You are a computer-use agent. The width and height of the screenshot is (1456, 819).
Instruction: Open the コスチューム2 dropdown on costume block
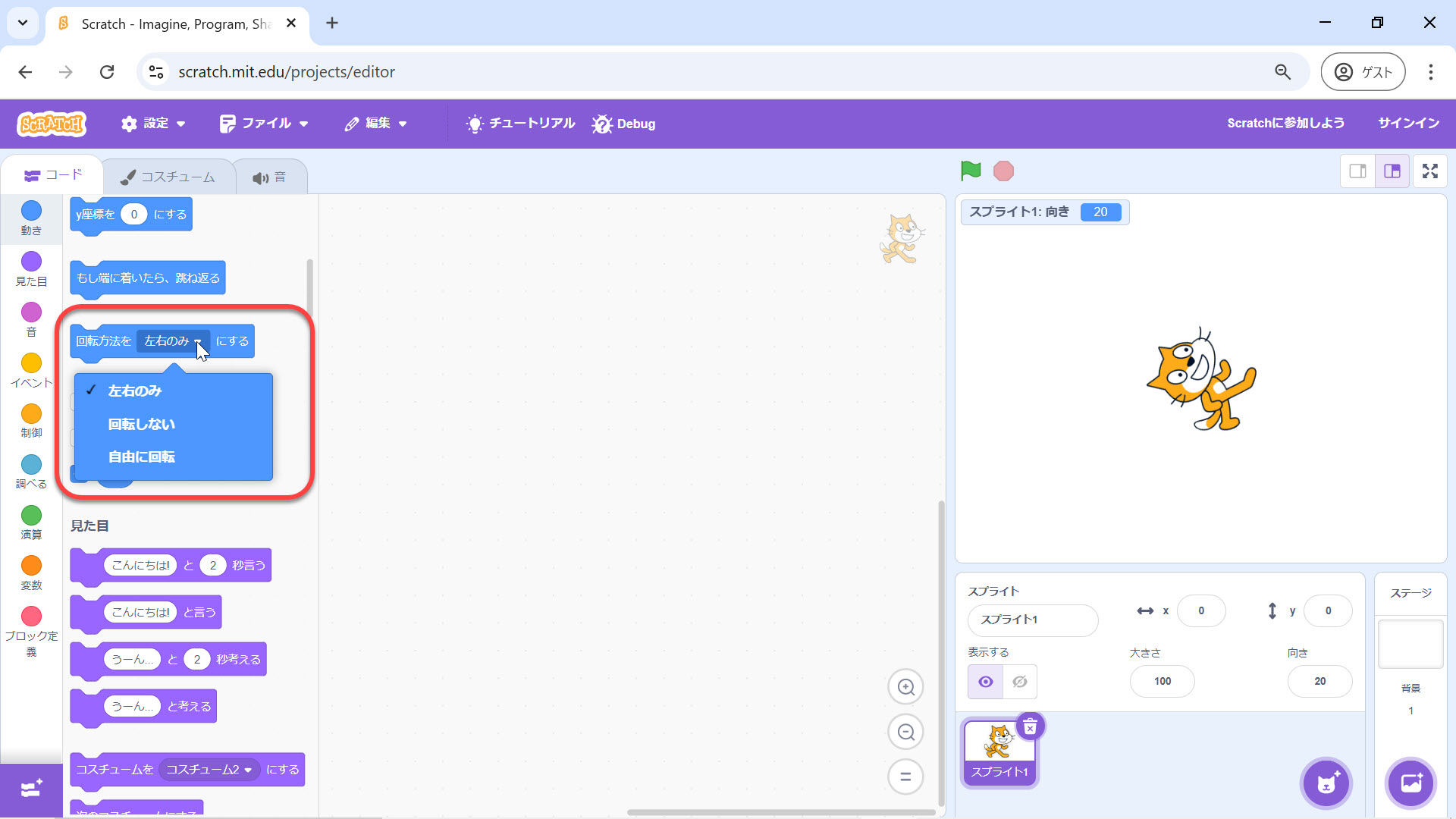[209, 769]
